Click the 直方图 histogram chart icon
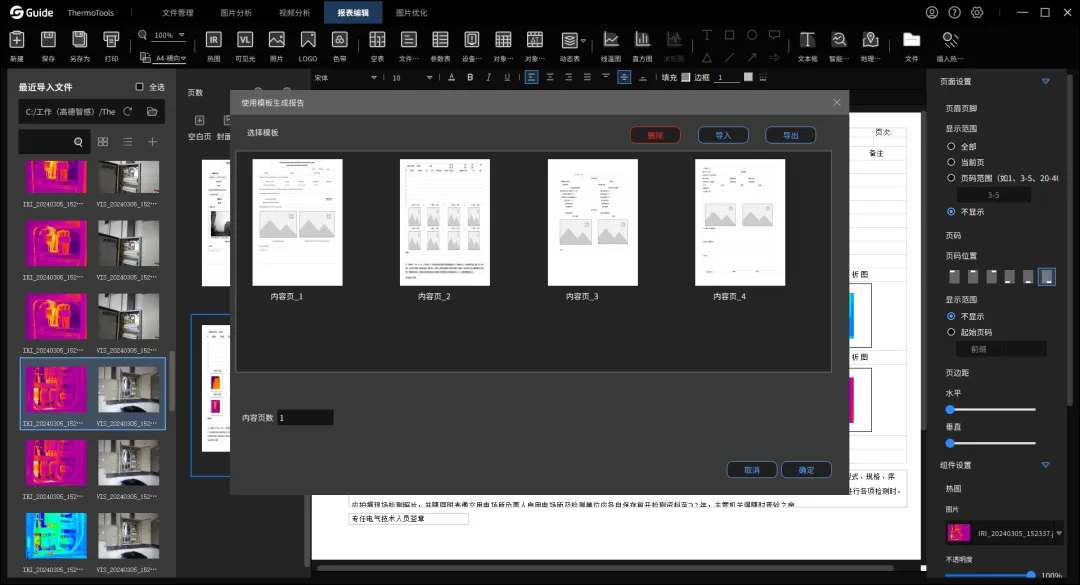1080x585 pixels. [642, 45]
